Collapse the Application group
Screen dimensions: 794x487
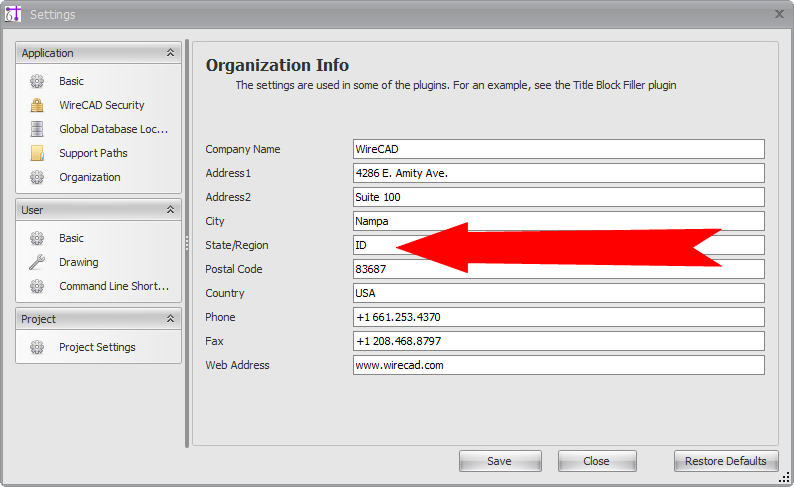click(171, 53)
